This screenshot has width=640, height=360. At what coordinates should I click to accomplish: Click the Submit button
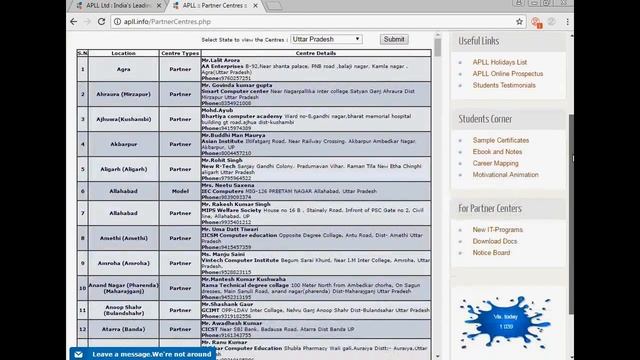394,39
